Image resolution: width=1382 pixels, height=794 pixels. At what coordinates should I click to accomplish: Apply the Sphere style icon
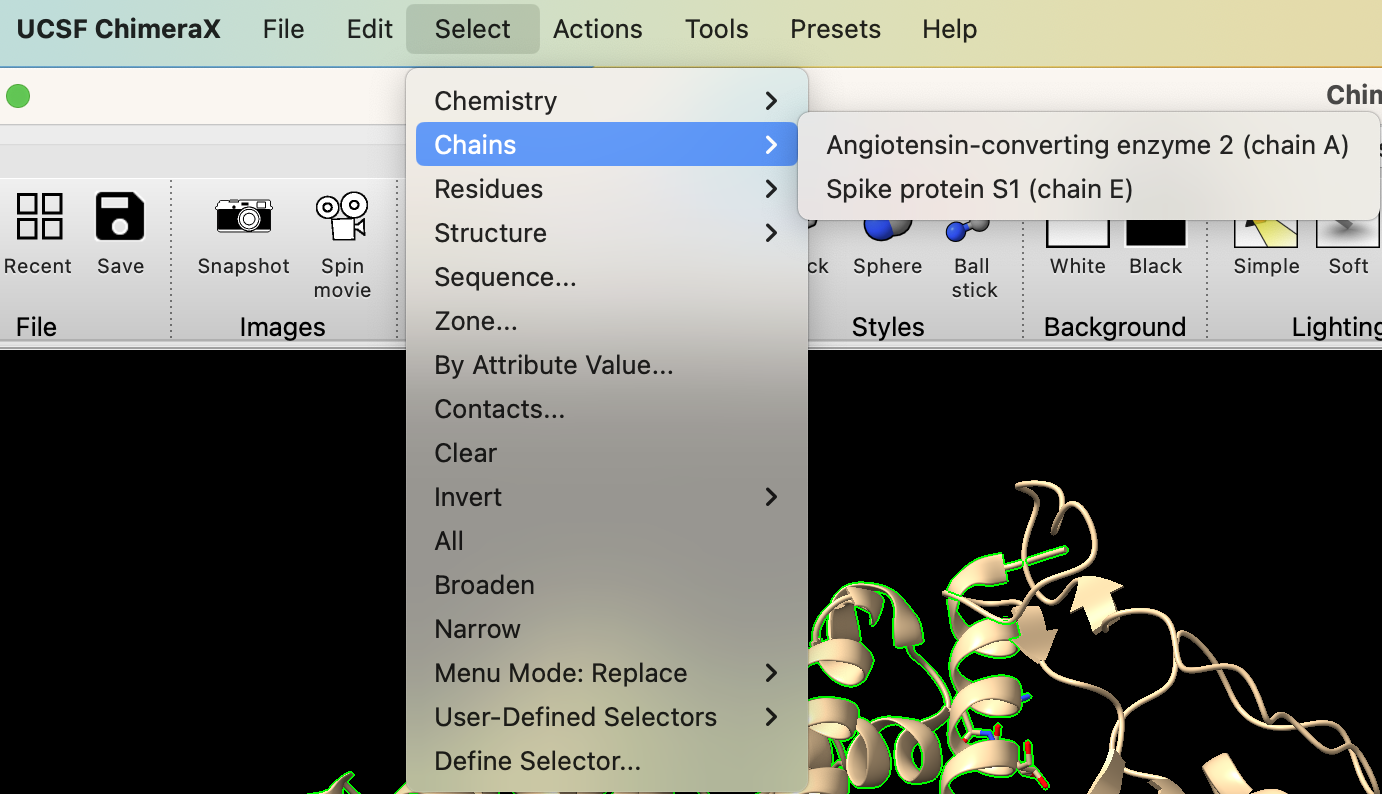click(887, 232)
